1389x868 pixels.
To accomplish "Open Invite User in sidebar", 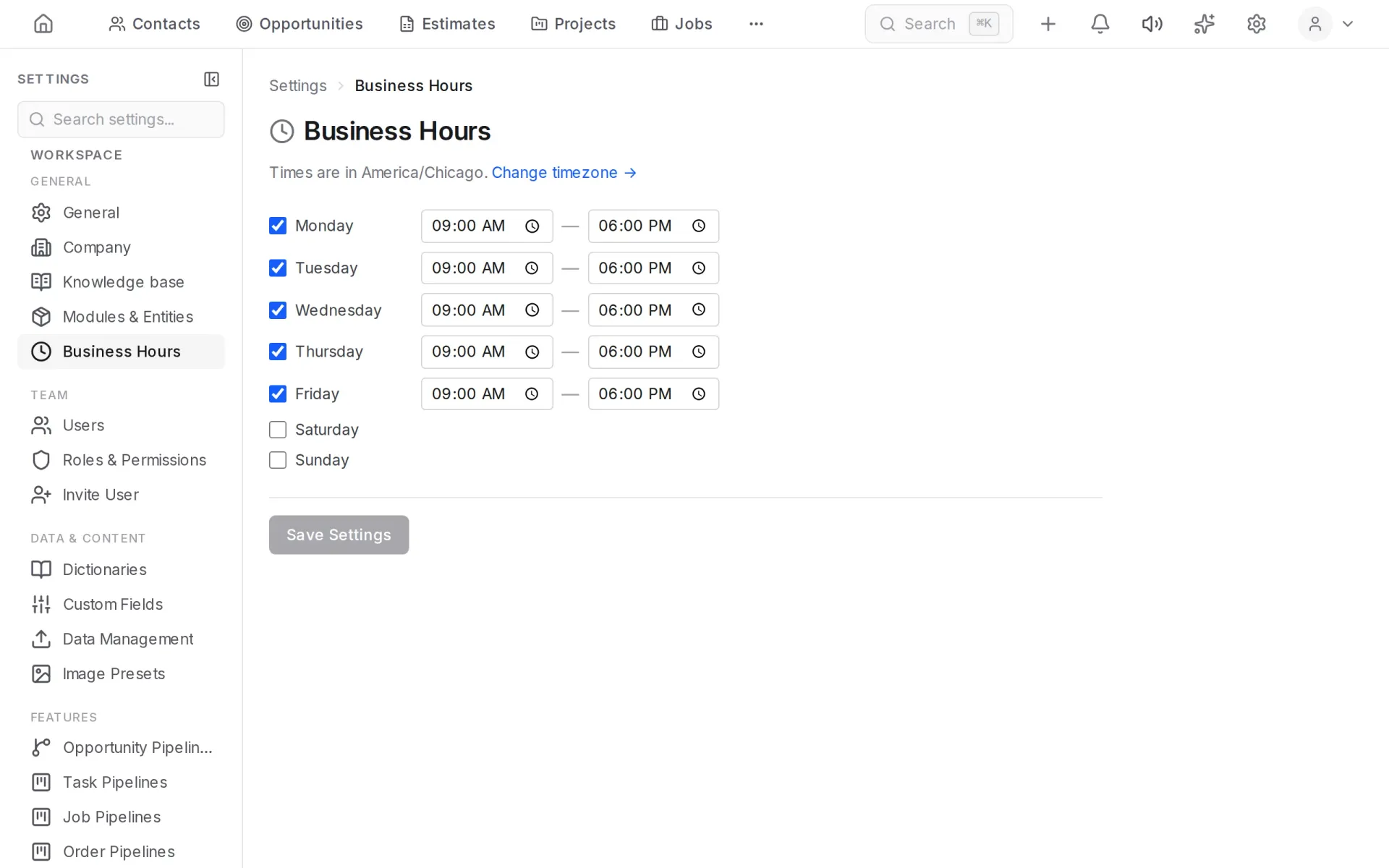I will pos(121,495).
